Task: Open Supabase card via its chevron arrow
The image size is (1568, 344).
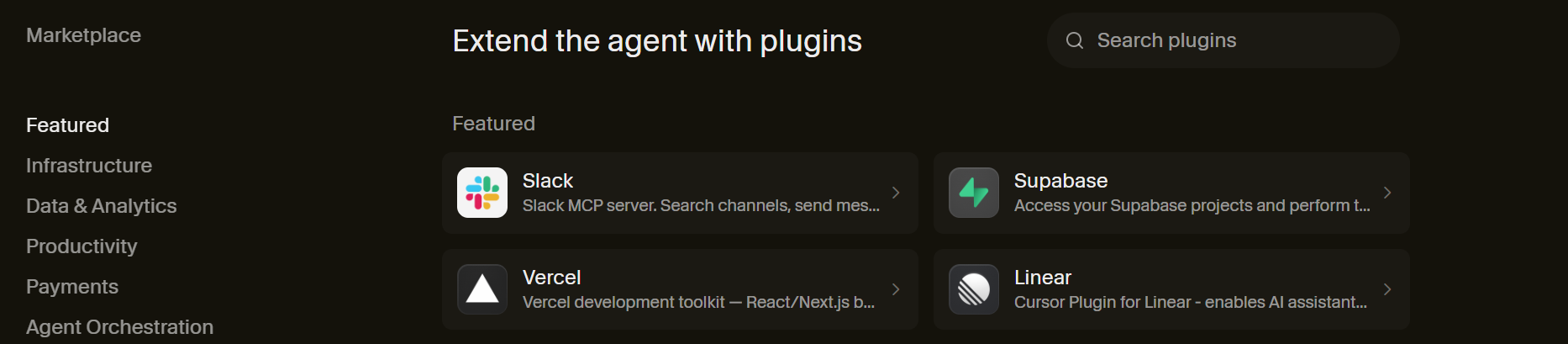Action: pyautogui.click(x=1387, y=193)
